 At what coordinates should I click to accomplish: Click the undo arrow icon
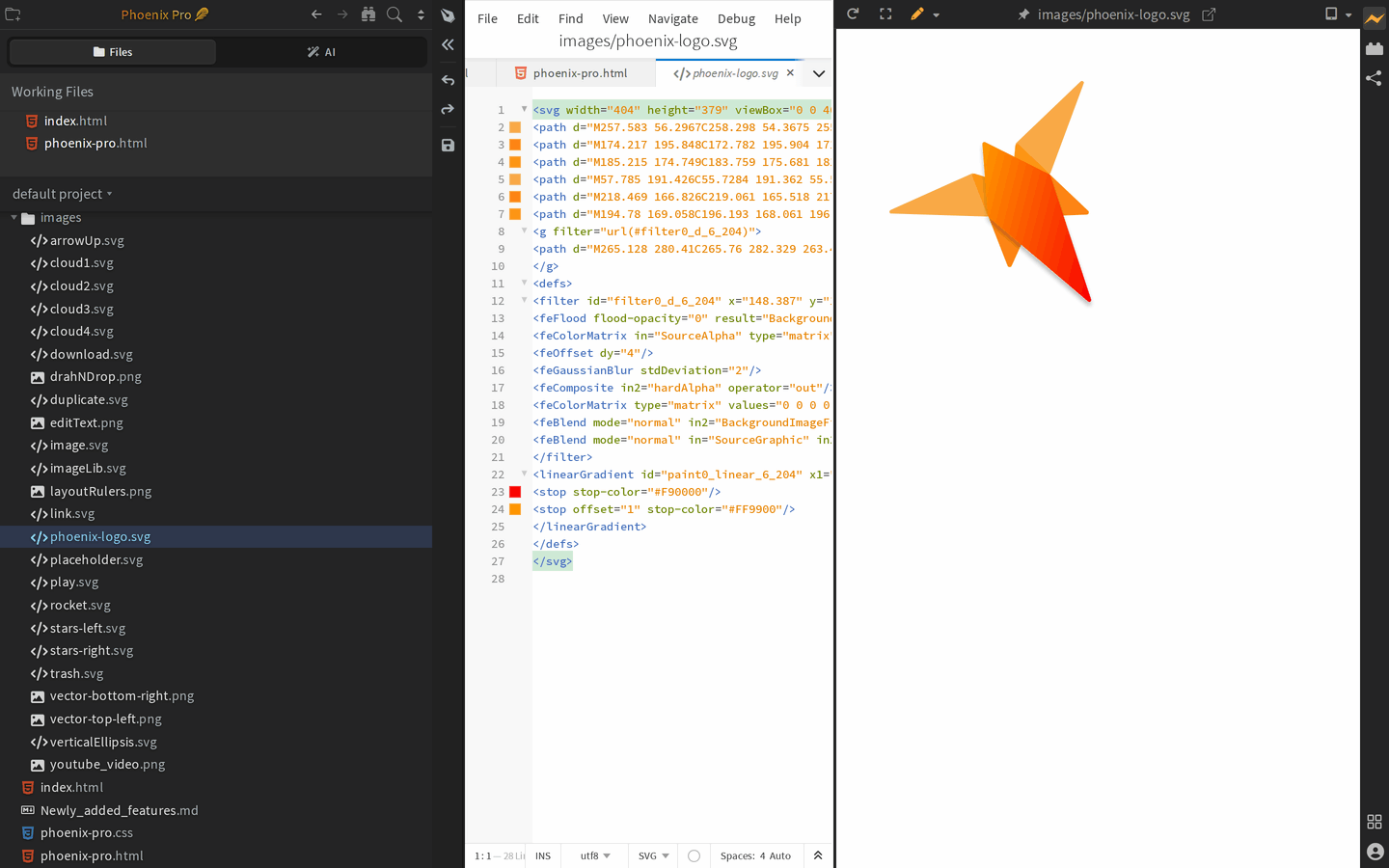coord(448,80)
